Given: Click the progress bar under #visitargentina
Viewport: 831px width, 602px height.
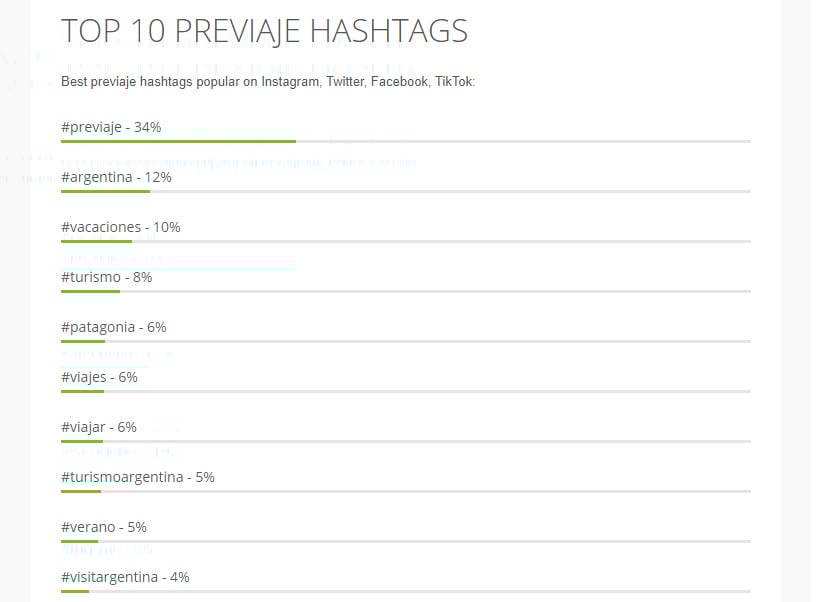Looking at the screenshot, I should coord(406,591).
